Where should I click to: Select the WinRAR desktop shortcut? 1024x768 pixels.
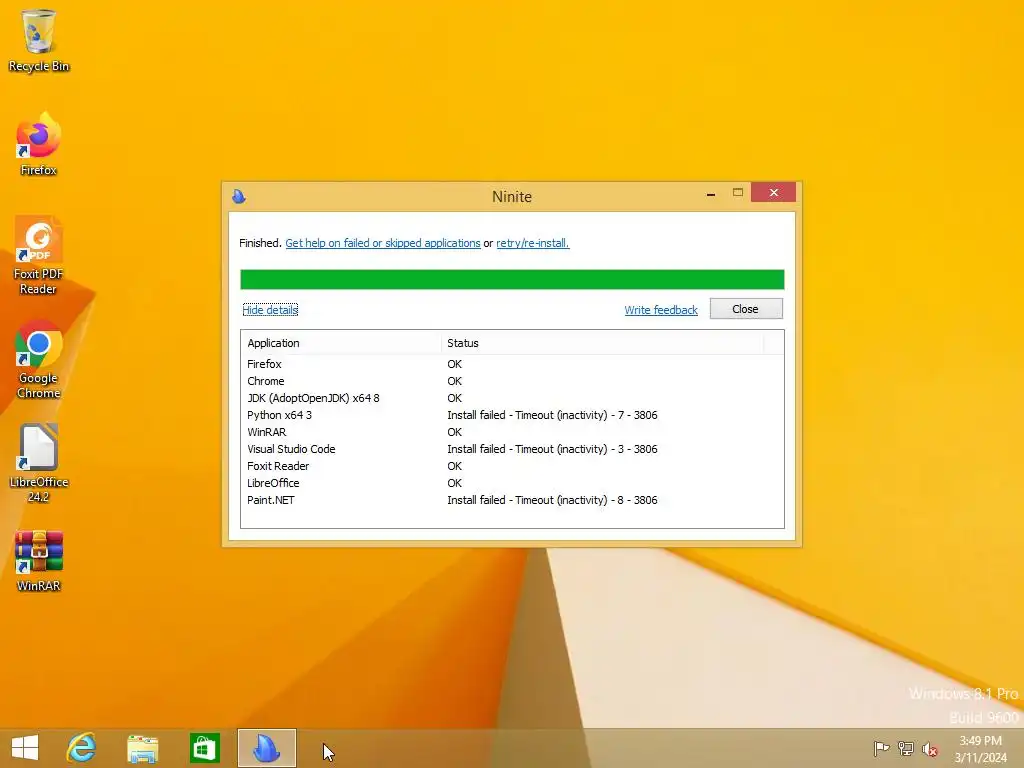(39, 560)
